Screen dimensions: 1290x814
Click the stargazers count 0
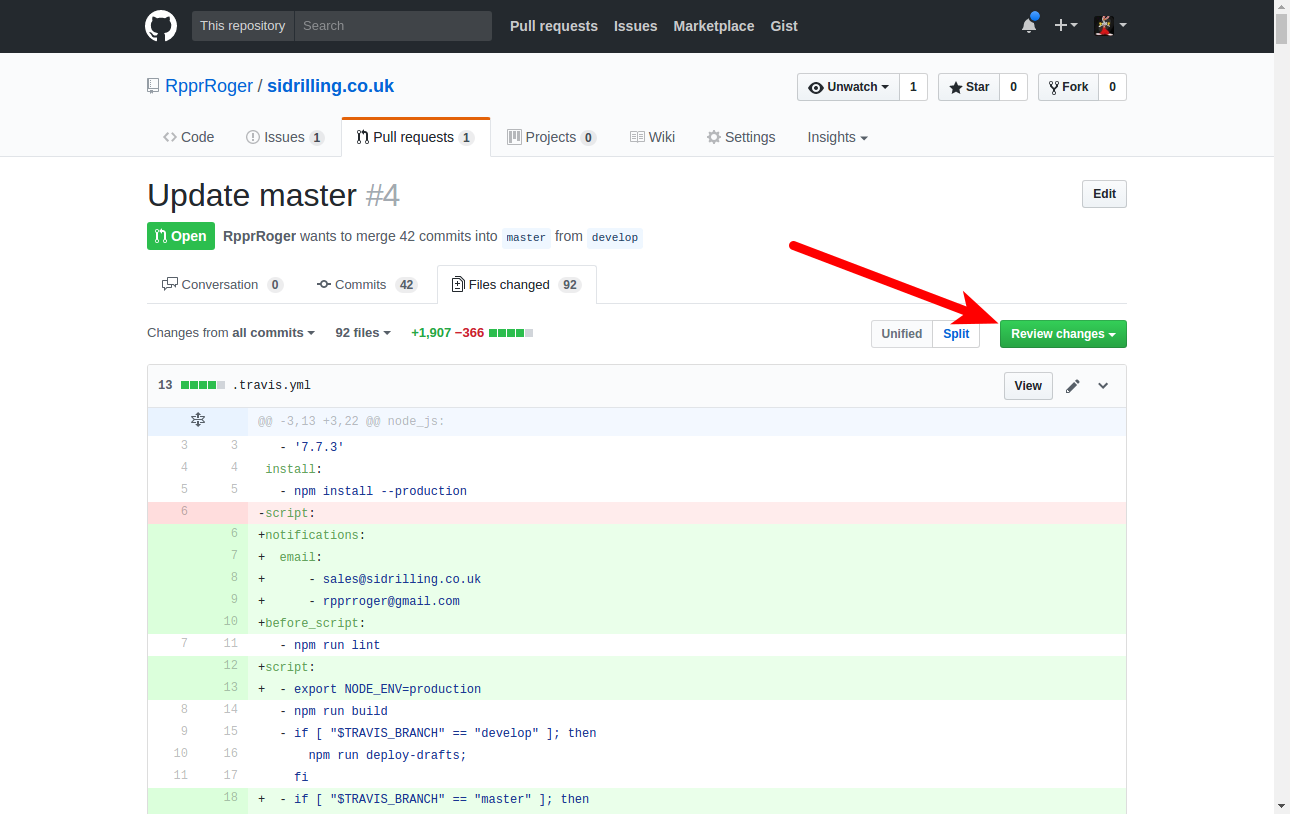click(1013, 87)
